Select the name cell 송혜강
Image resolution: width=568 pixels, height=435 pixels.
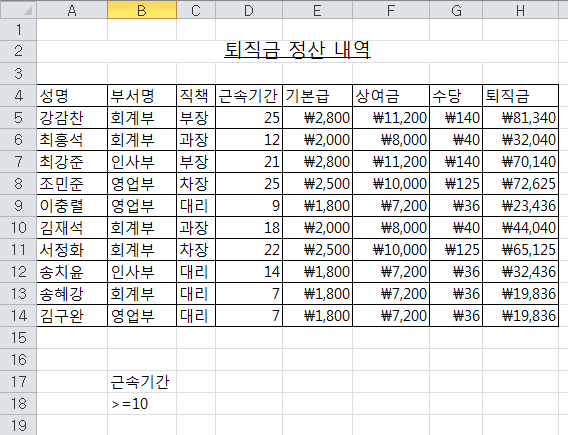pos(72,294)
